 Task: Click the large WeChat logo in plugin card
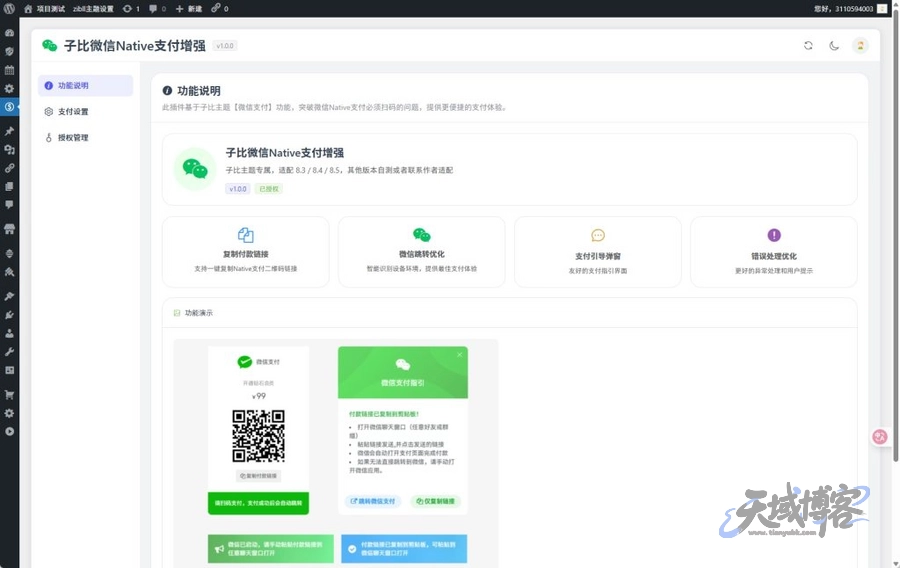click(195, 169)
